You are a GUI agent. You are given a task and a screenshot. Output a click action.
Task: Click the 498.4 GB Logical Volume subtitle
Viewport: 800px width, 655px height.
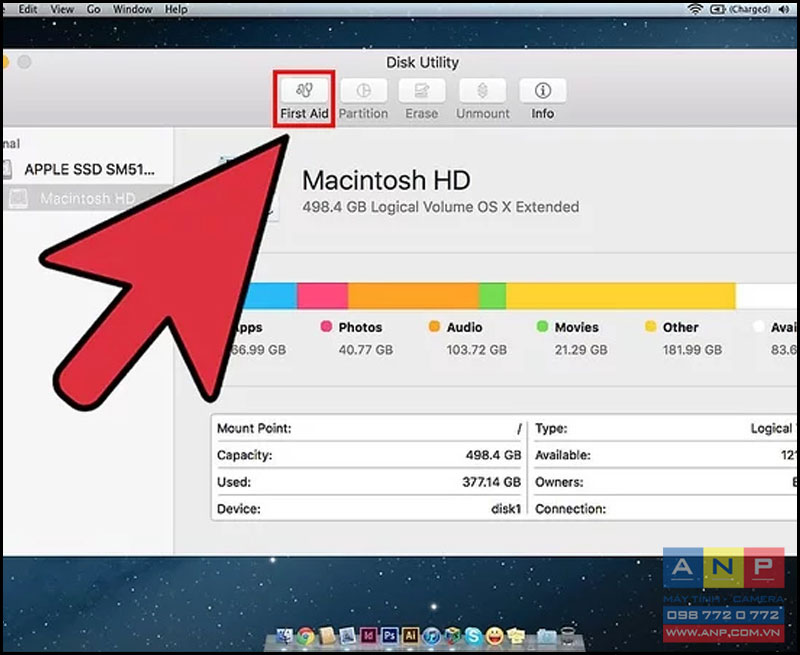coord(441,207)
